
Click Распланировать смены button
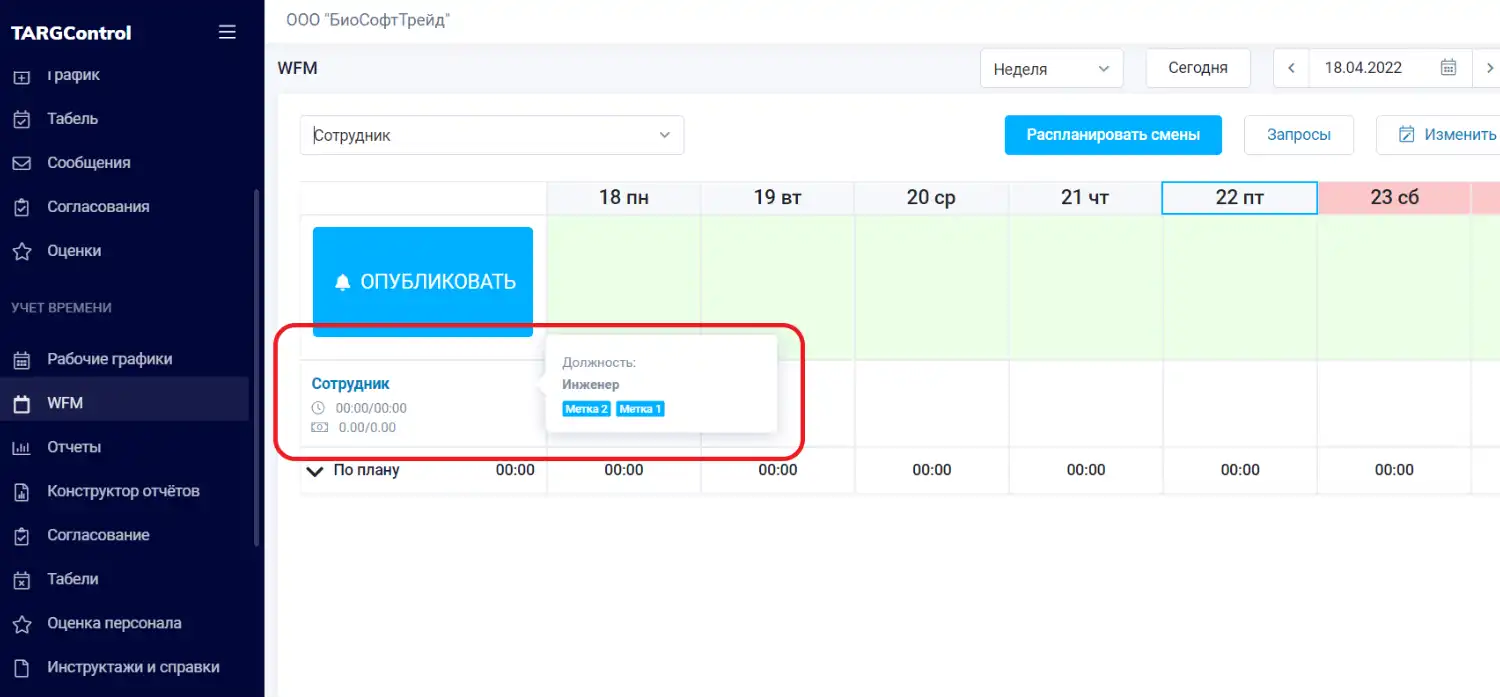[x=1113, y=135]
